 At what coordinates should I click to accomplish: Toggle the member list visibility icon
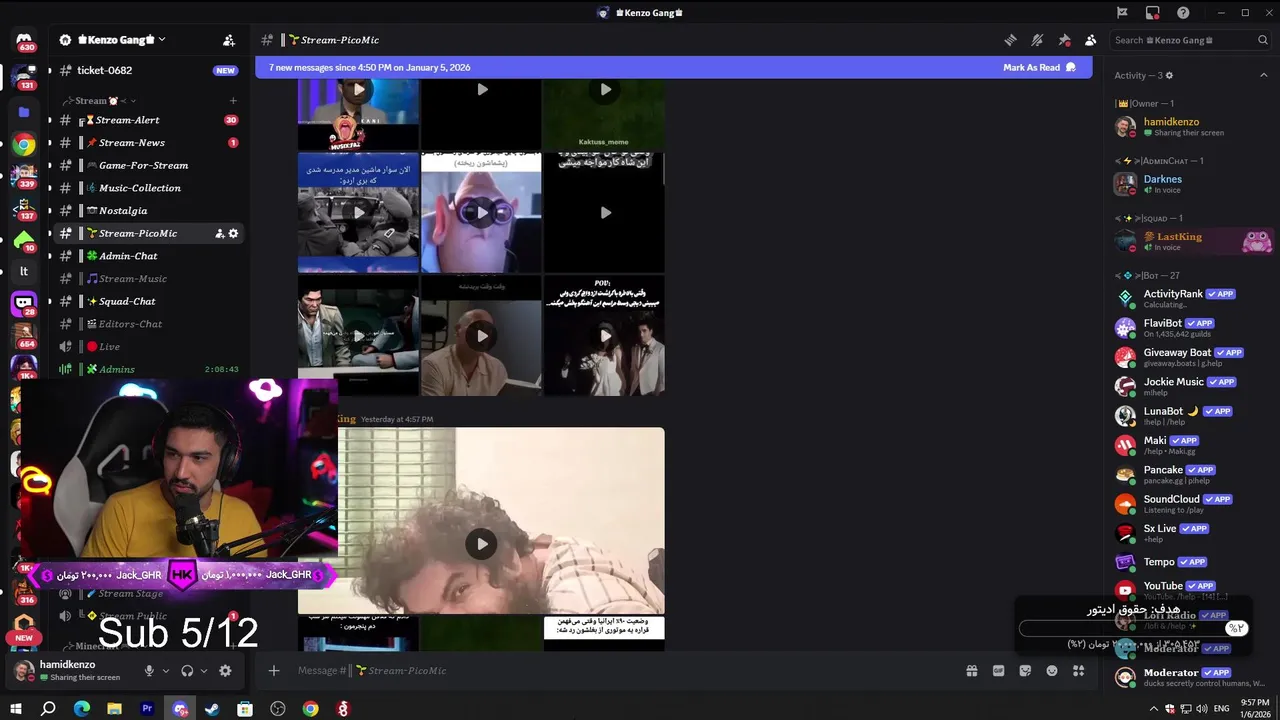tap(1091, 40)
